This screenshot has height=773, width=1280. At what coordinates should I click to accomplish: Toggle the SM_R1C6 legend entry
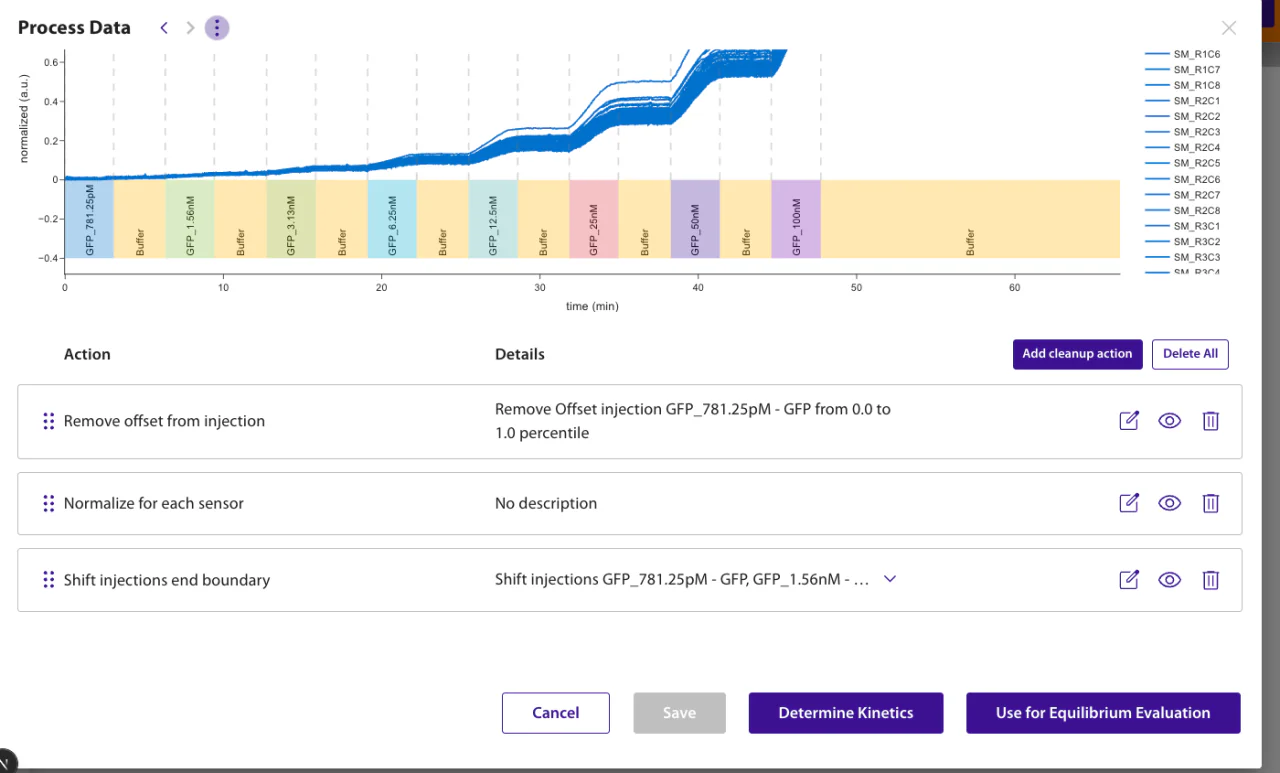[1183, 54]
